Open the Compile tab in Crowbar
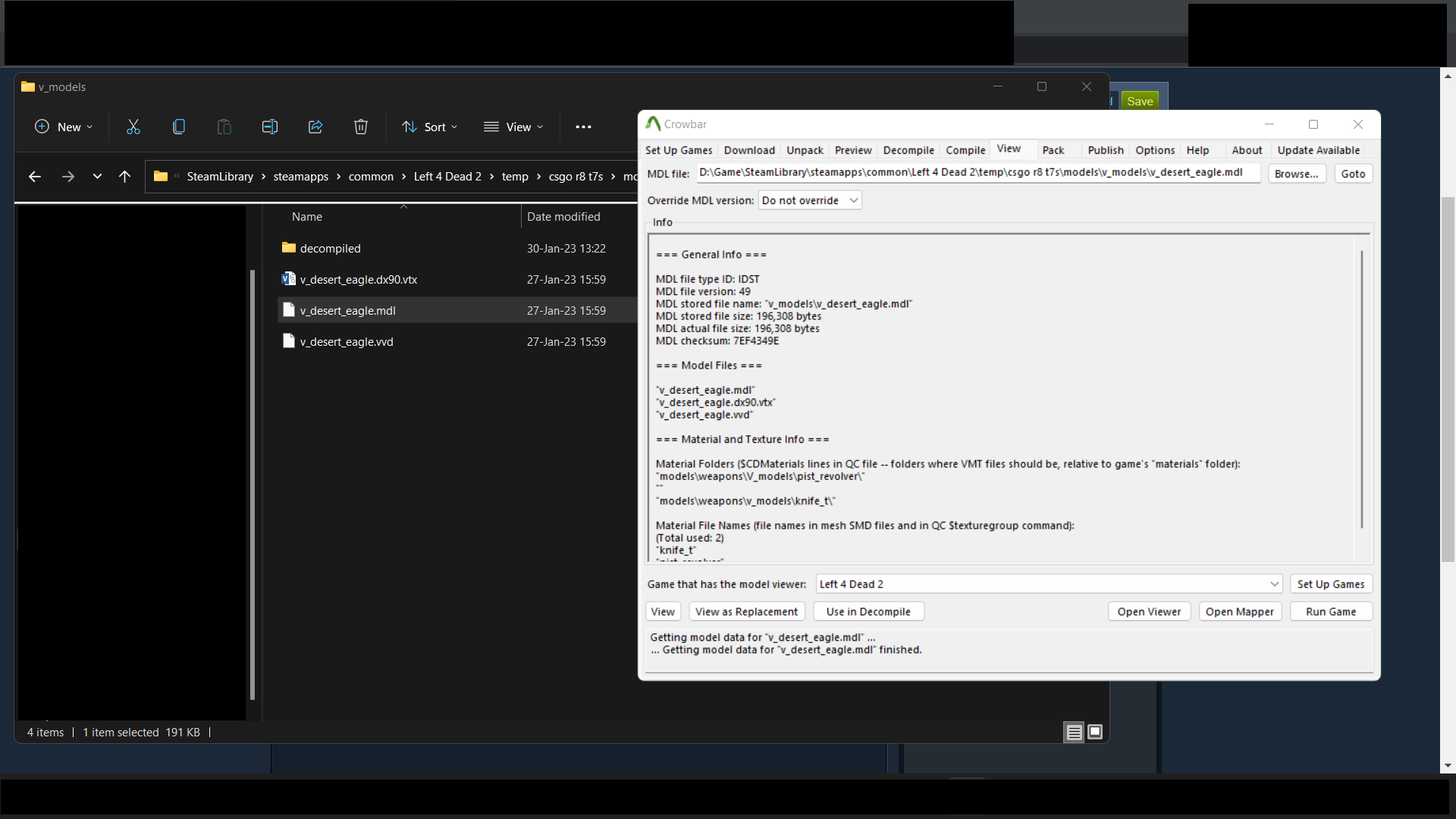1456x819 pixels. pos(965,150)
